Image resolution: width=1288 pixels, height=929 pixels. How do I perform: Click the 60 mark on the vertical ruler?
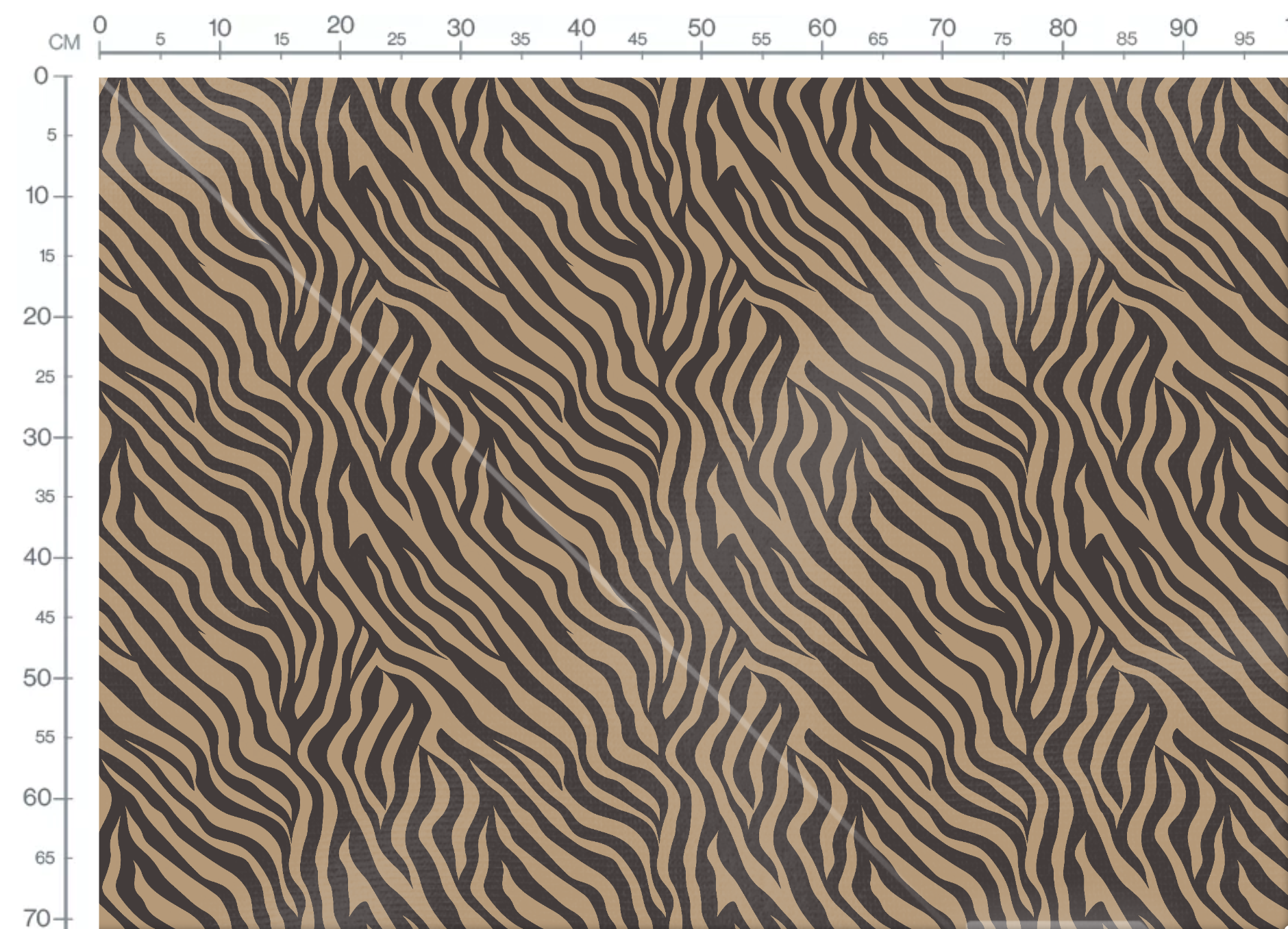pyautogui.click(x=38, y=797)
